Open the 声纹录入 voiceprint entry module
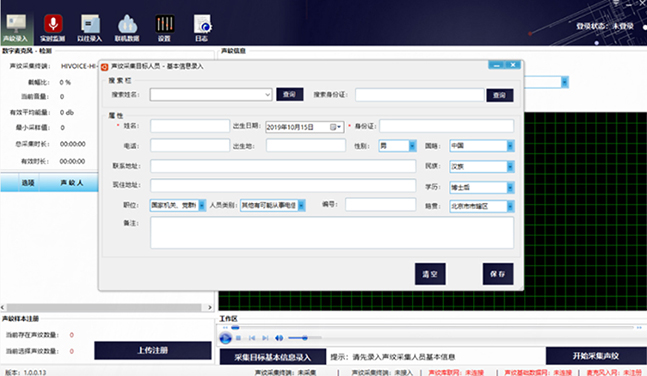 click(x=16, y=28)
